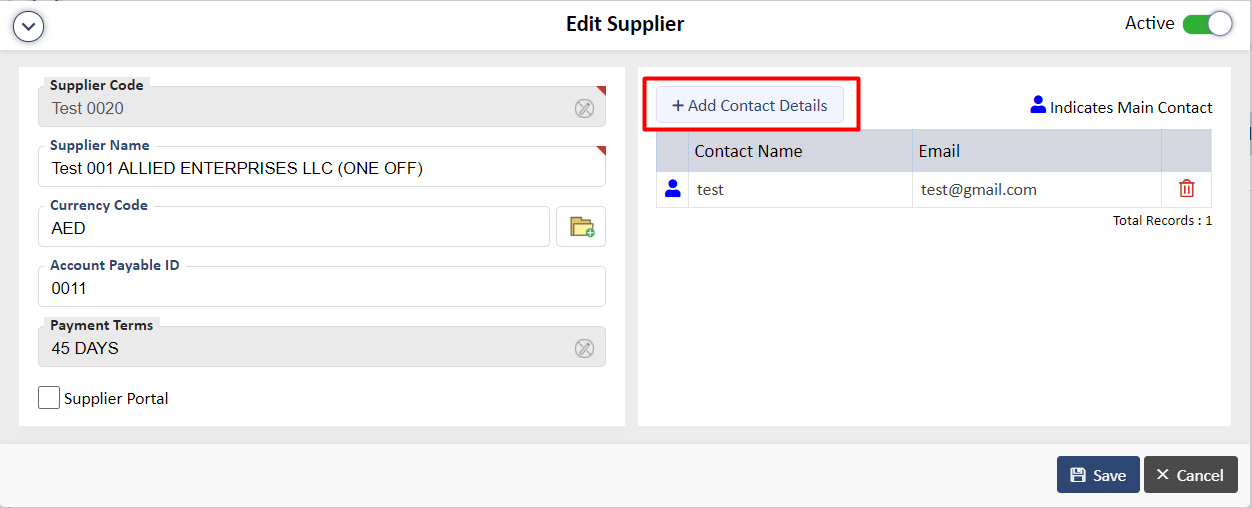Click the X icon on Cancel button
The height and width of the screenshot is (508, 1252).
pyautogui.click(x=1162, y=475)
